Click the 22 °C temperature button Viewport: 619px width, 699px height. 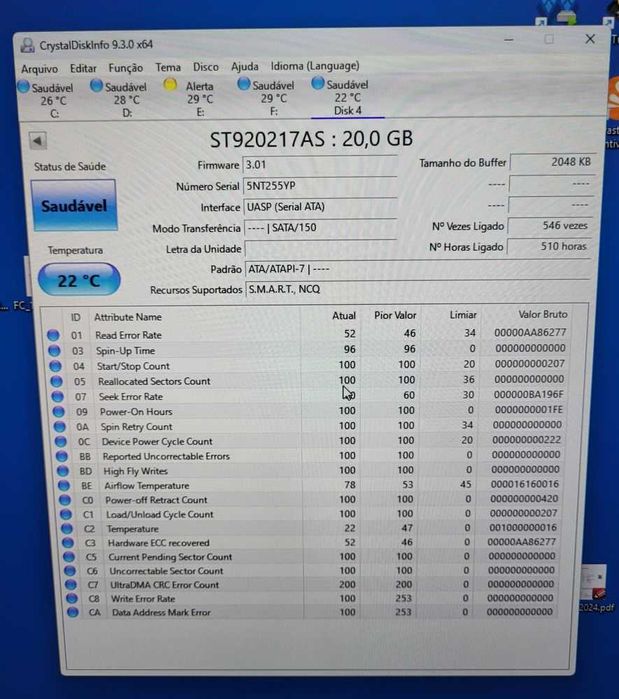click(79, 280)
